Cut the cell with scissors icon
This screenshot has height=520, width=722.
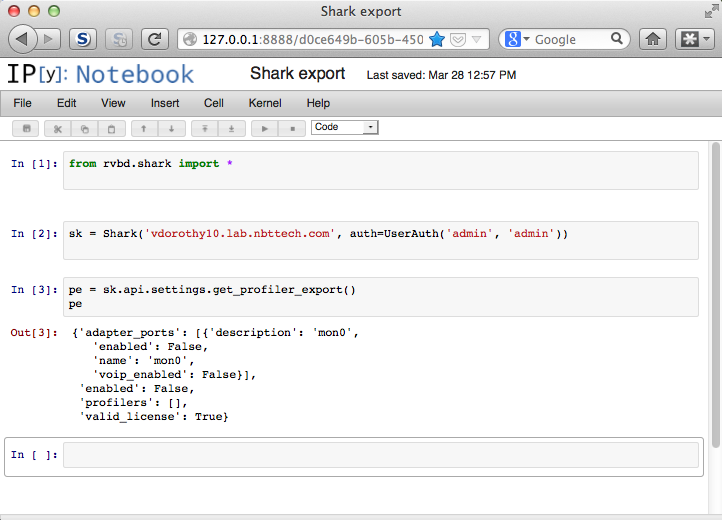58,129
